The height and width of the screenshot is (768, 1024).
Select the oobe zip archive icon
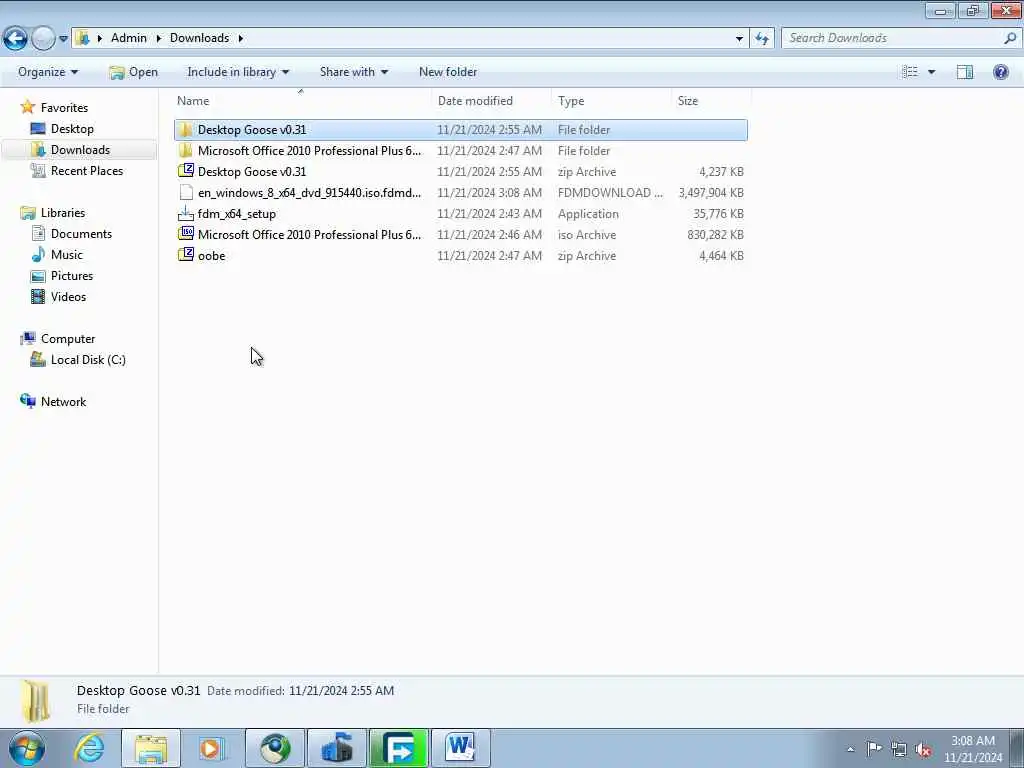coord(185,255)
